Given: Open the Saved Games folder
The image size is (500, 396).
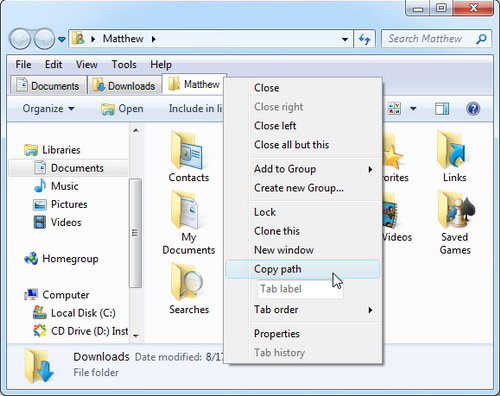Looking at the screenshot, I should 455,223.
